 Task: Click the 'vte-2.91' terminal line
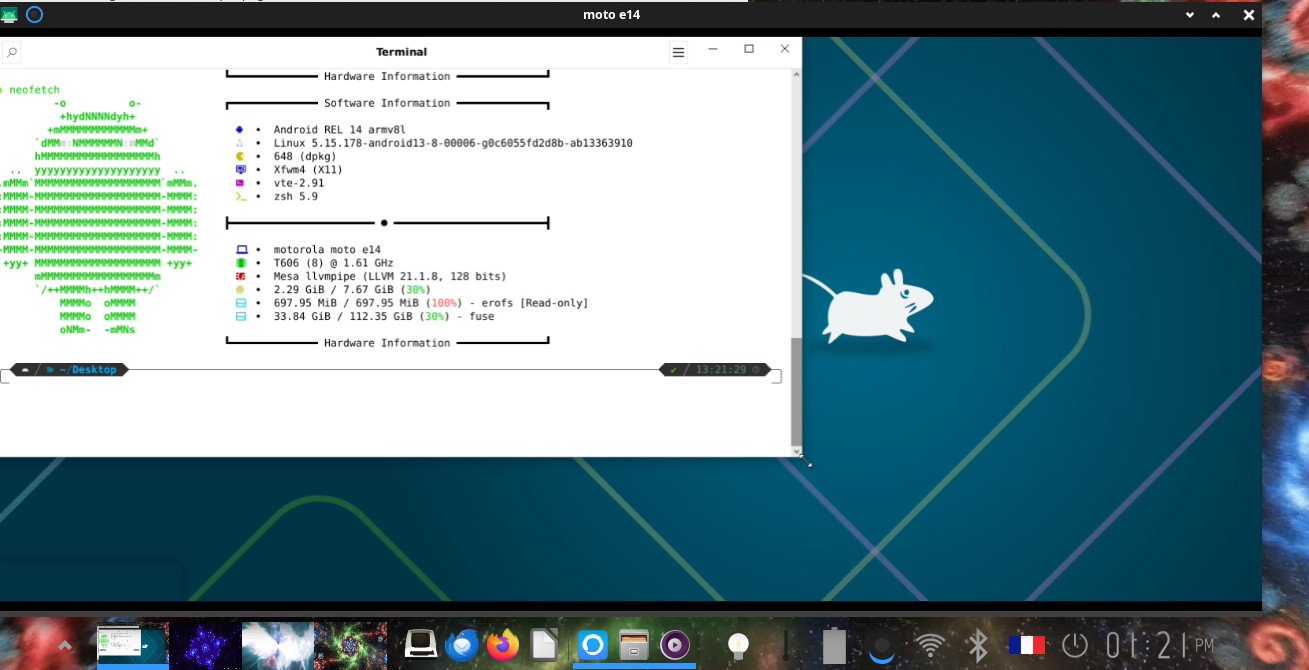[299, 183]
